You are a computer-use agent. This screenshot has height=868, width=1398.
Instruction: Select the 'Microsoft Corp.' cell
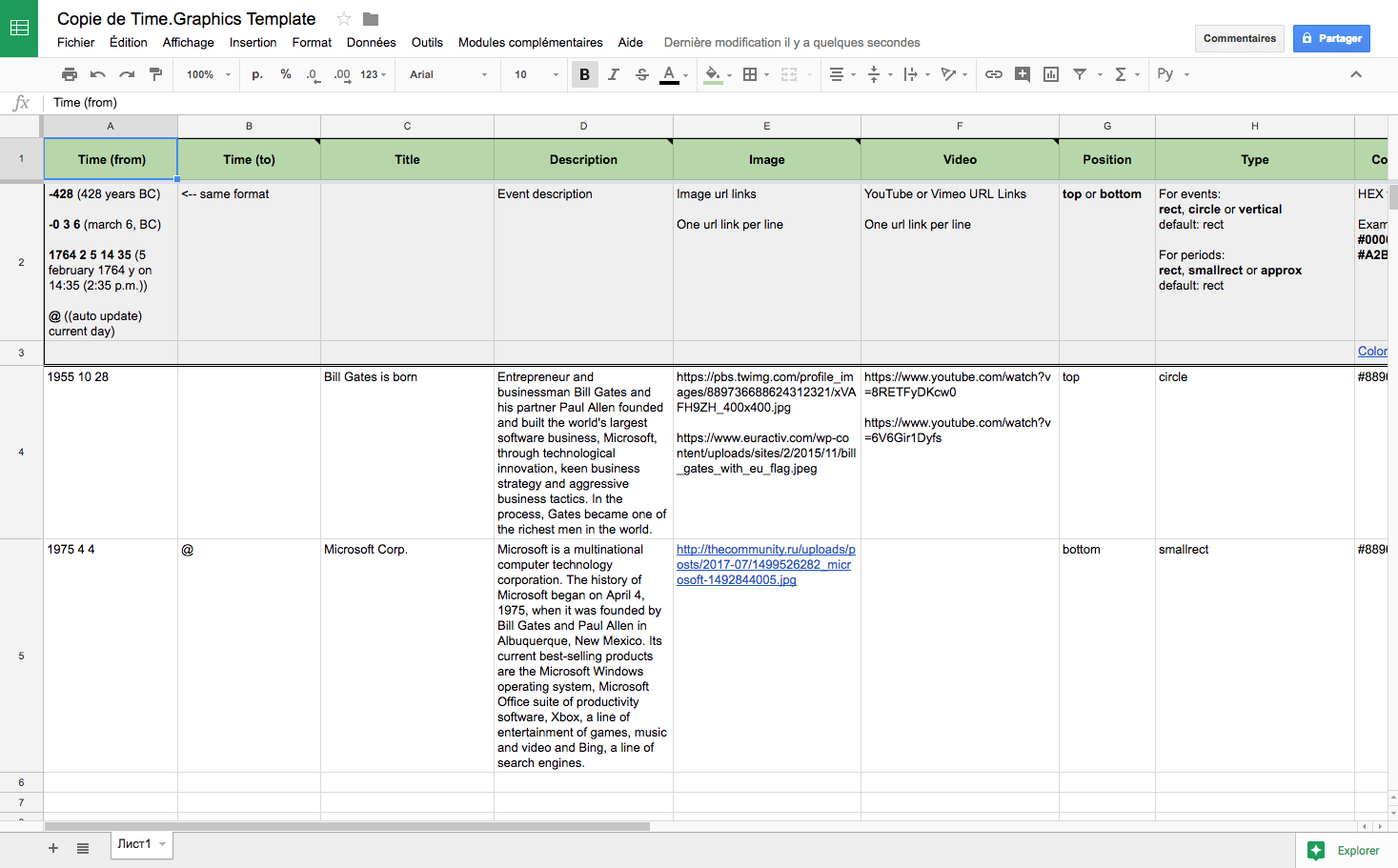(407, 656)
